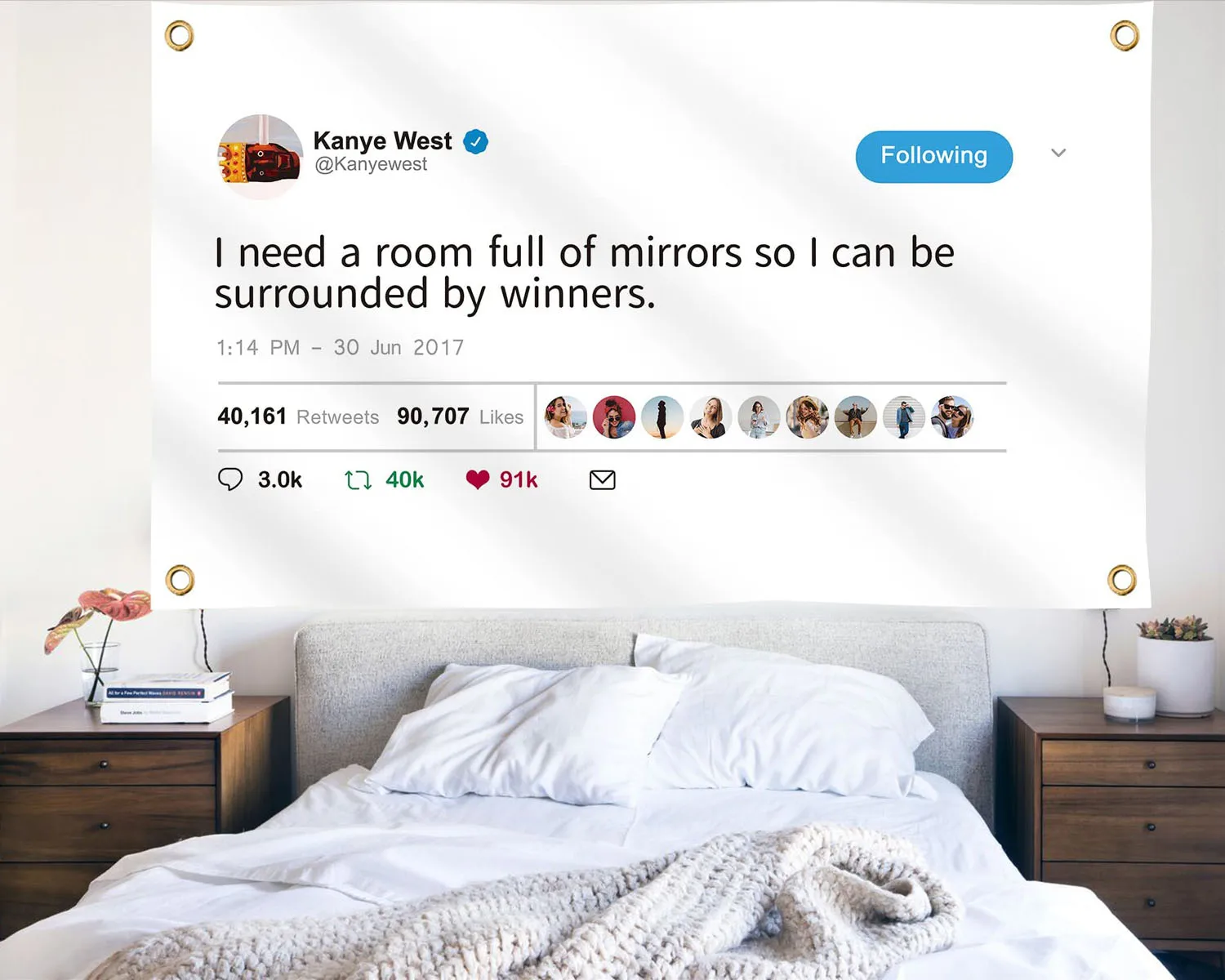View the 90,707 Likes list
This screenshot has width=1225, height=980.
(x=460, y=416)
